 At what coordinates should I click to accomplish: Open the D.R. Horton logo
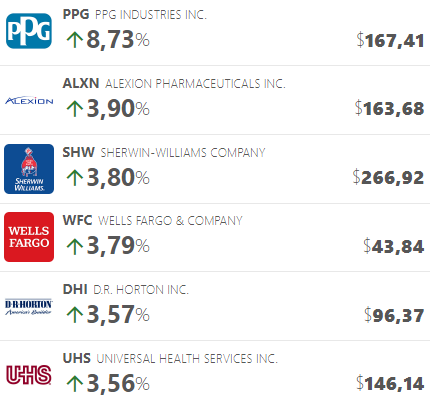click(x=29, y=307)
